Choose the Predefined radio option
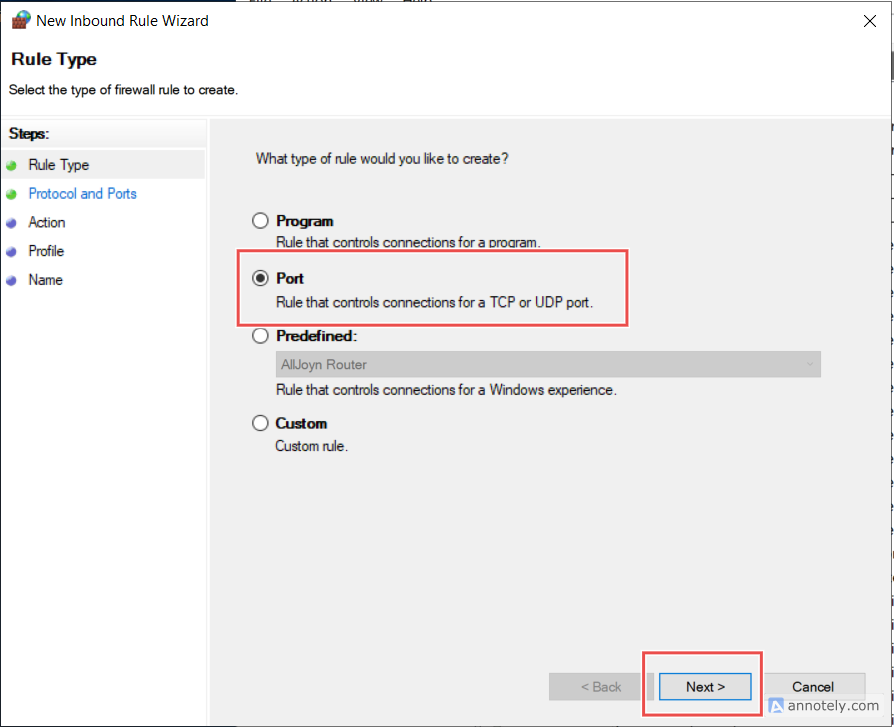This screenshot has width=894, height=727. tap(261, 337)
